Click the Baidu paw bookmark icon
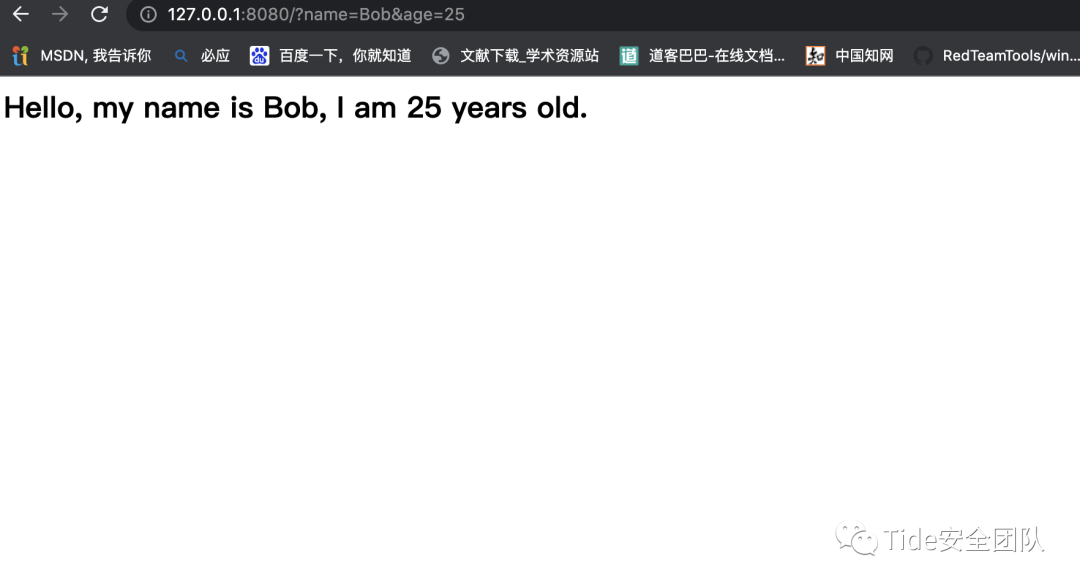1080x587 pixels. (259, 56)
